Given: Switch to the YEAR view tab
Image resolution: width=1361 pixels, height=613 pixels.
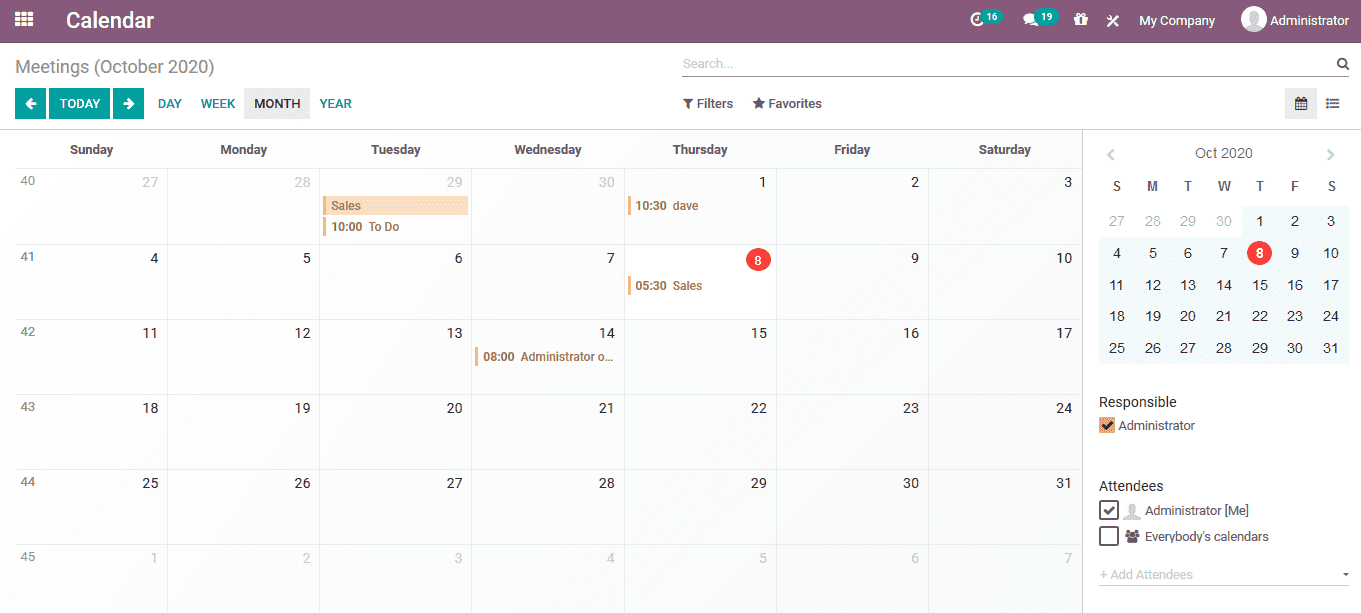Looking at the screenshot, I should pos(335,104).
